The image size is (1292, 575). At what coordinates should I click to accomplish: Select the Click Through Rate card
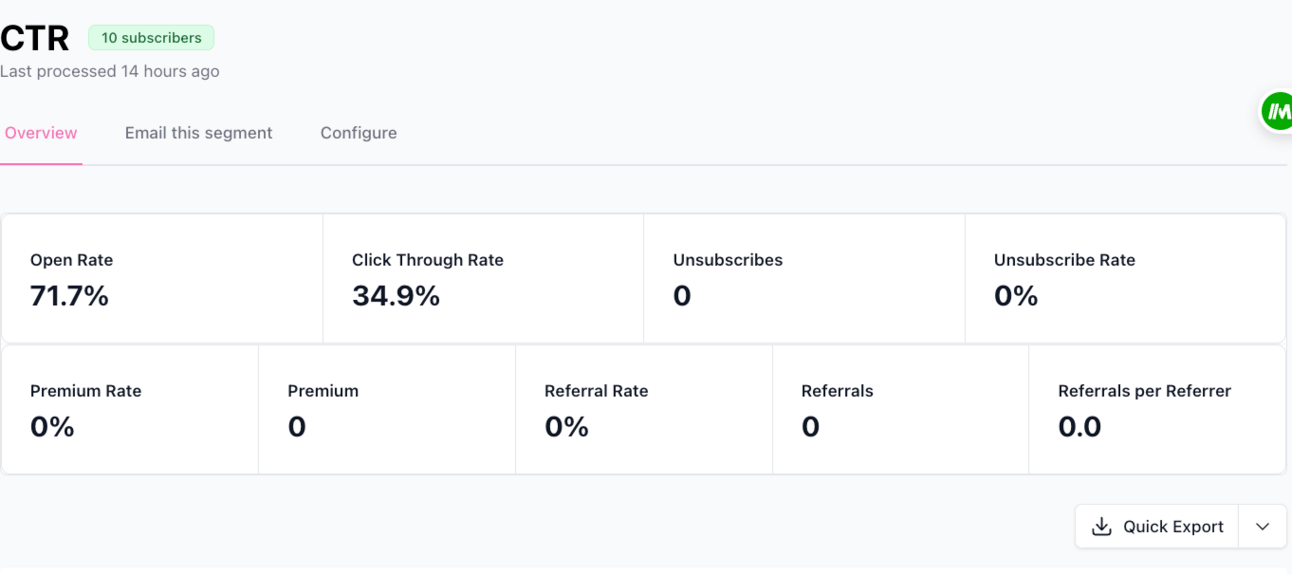[x=482, y=278]
